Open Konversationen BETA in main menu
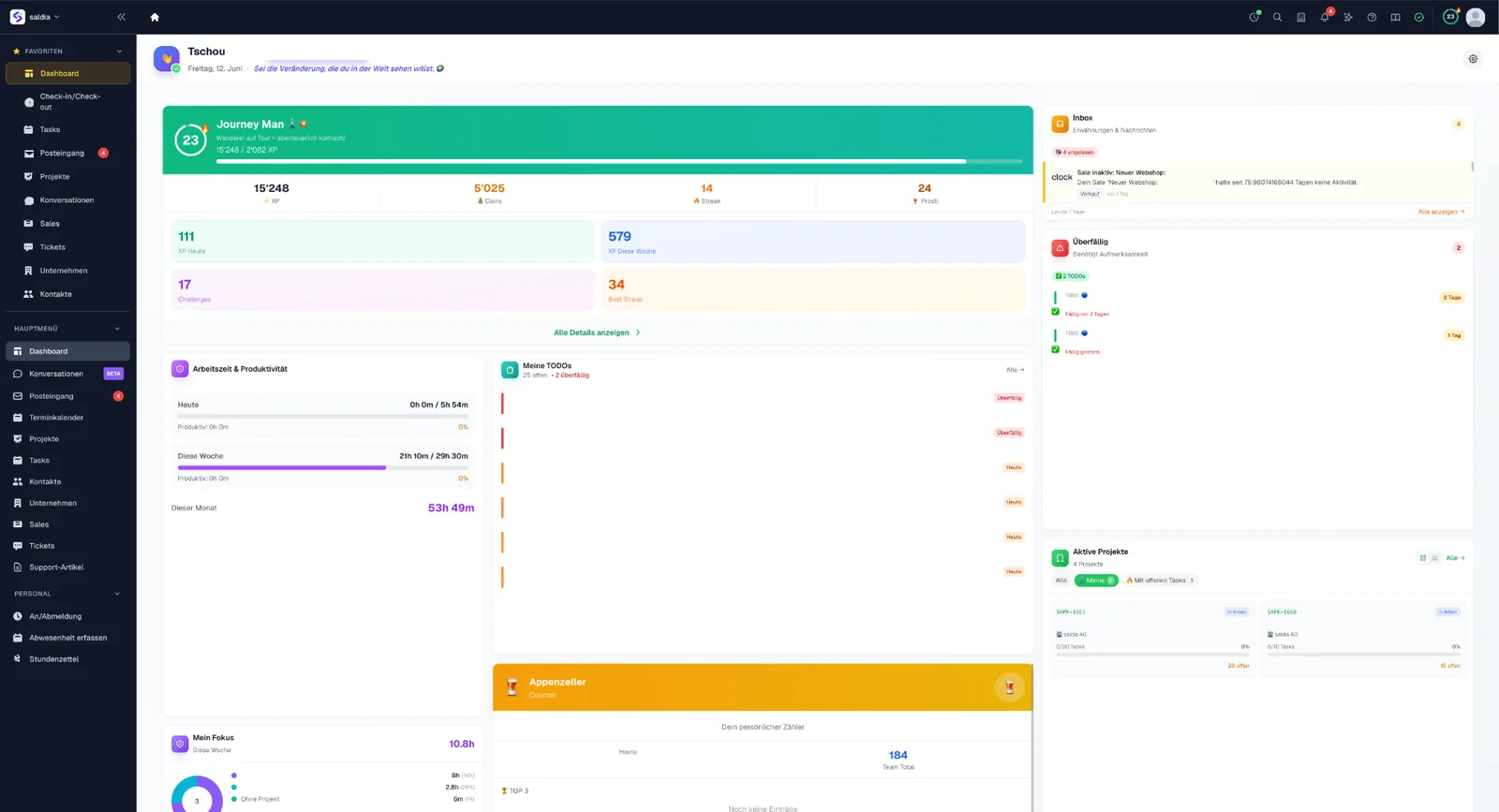1499x812 pixels. (x=67, y=374)
